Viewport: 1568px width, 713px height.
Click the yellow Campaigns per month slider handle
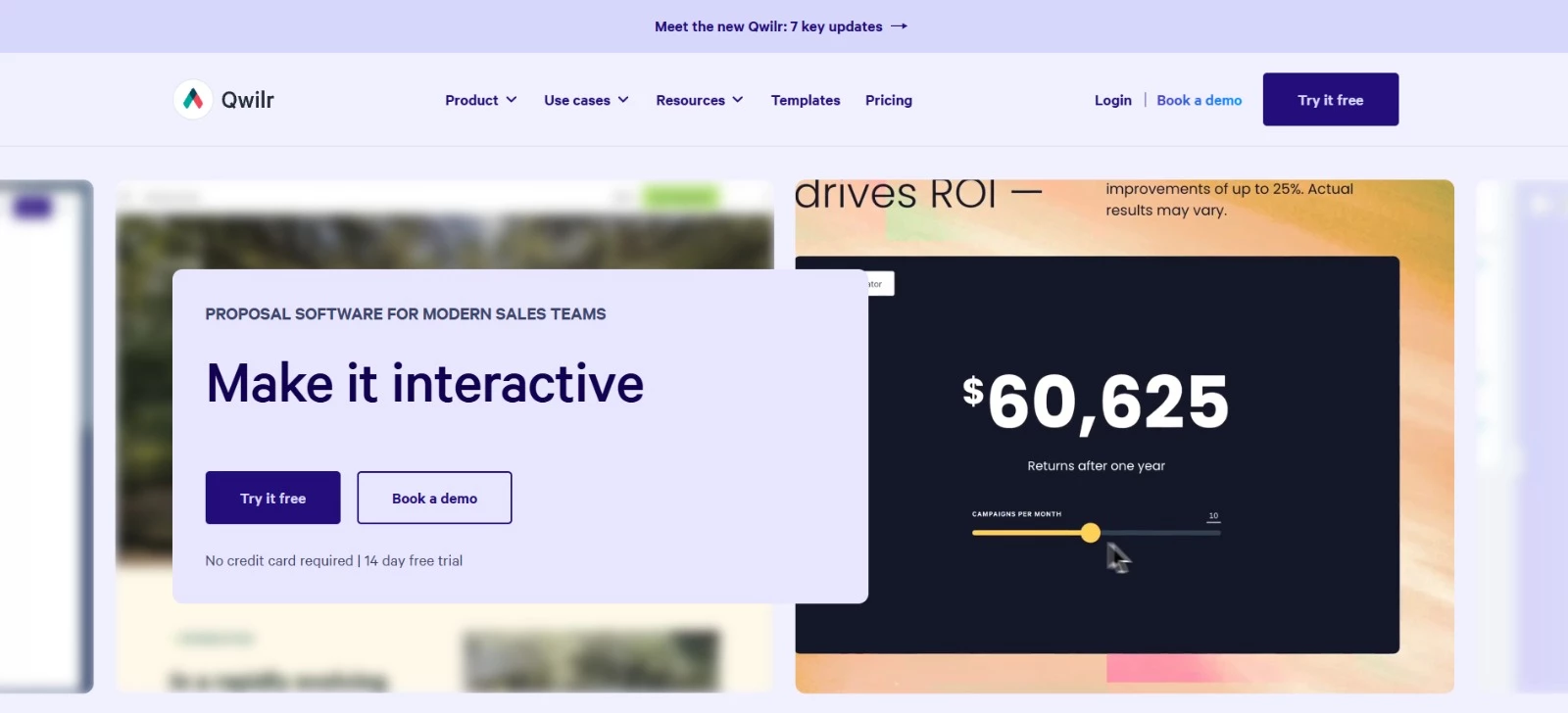click(x=1091, y=533)
